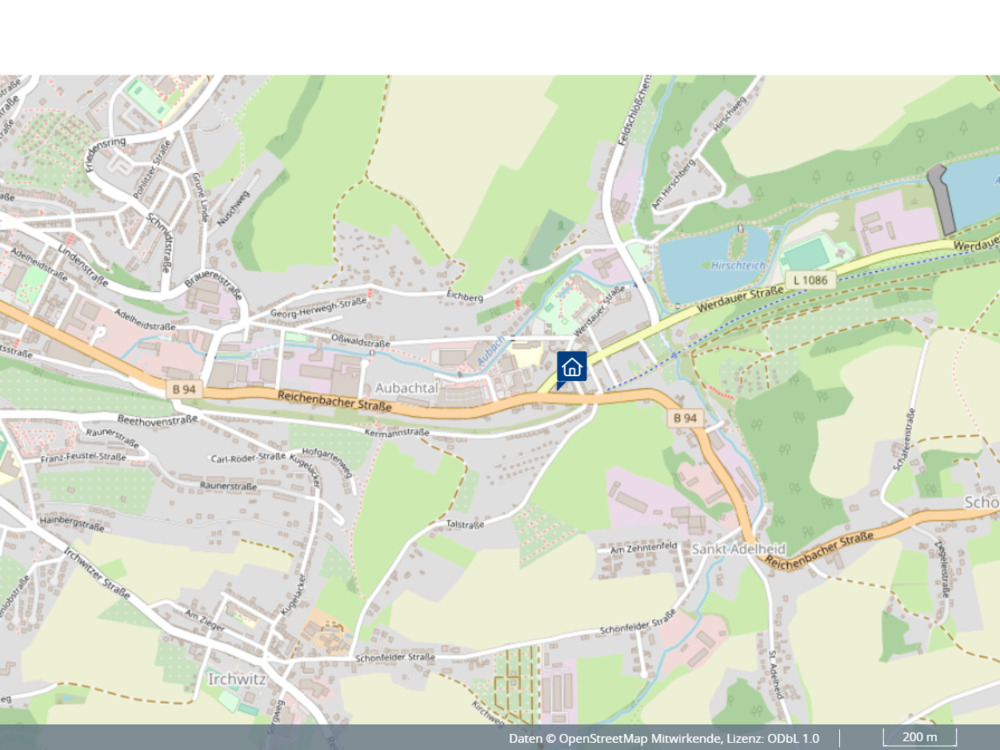This screenshot has height=750, width=1000.
Task: Click the Werdauer Straße label by the L 1086 shield
Action: point(740,299)
